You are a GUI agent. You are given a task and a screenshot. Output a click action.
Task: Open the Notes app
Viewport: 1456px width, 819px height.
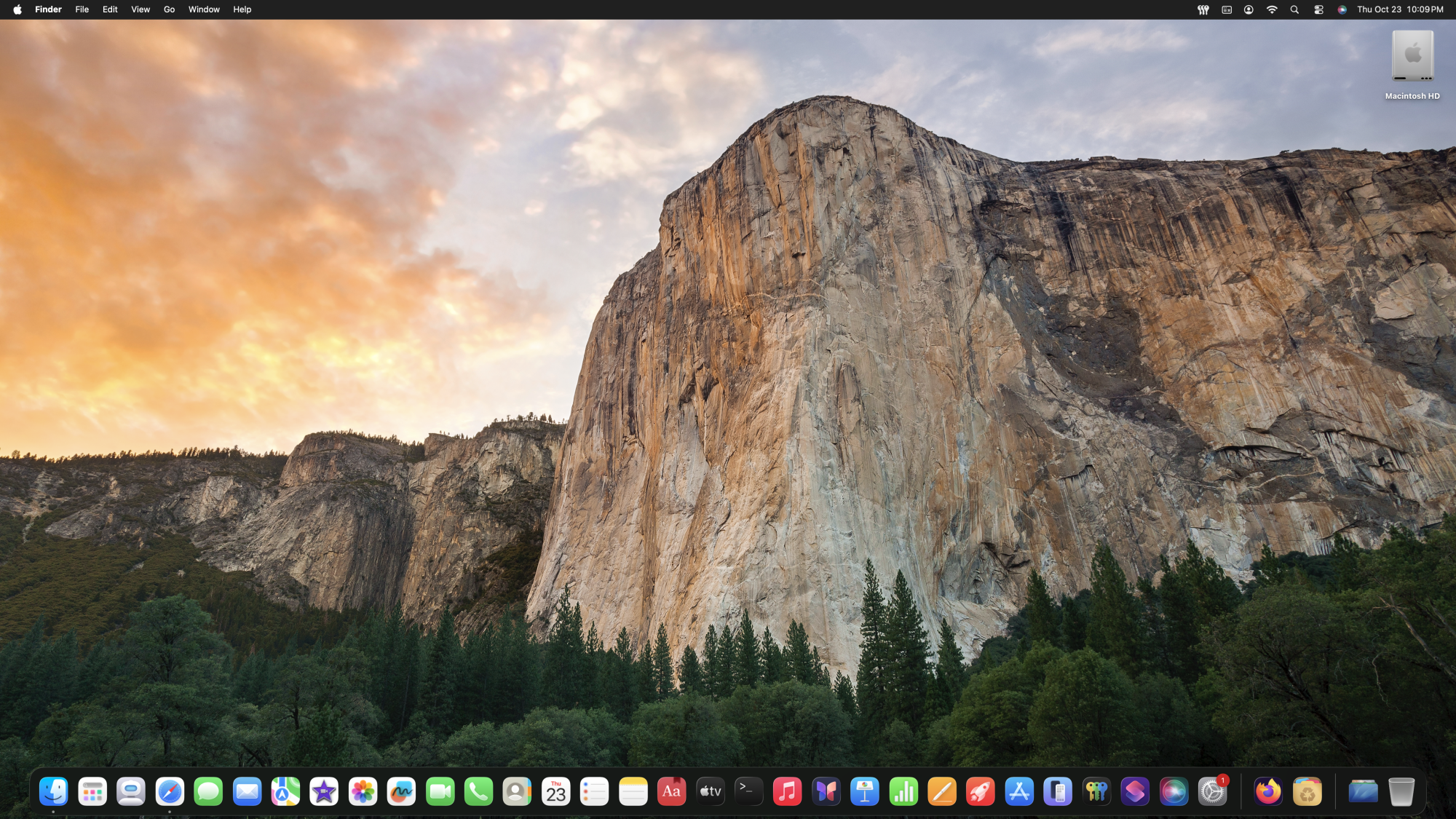click(x=633, y=791)
